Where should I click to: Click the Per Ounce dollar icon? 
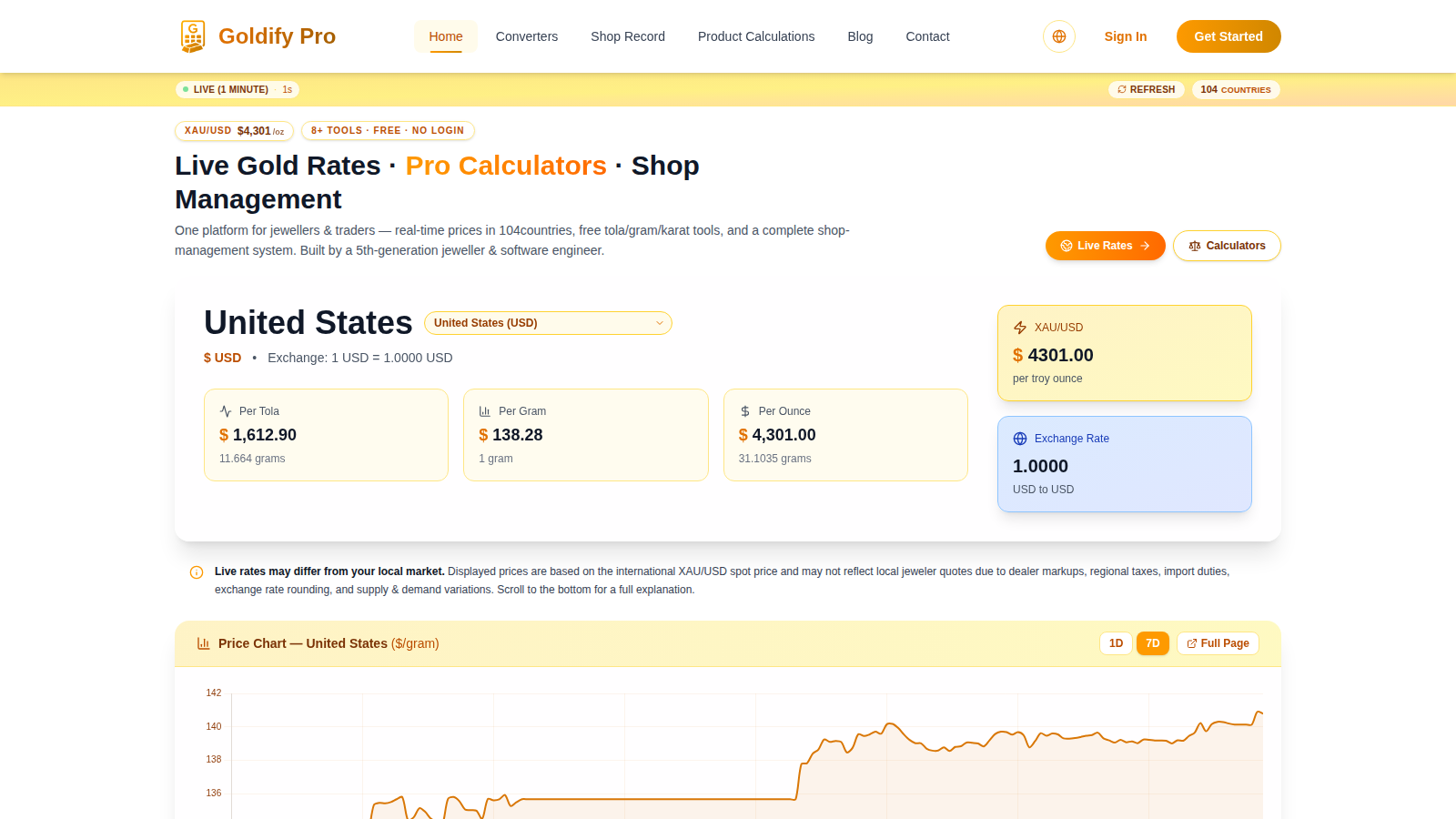(745, 411)
